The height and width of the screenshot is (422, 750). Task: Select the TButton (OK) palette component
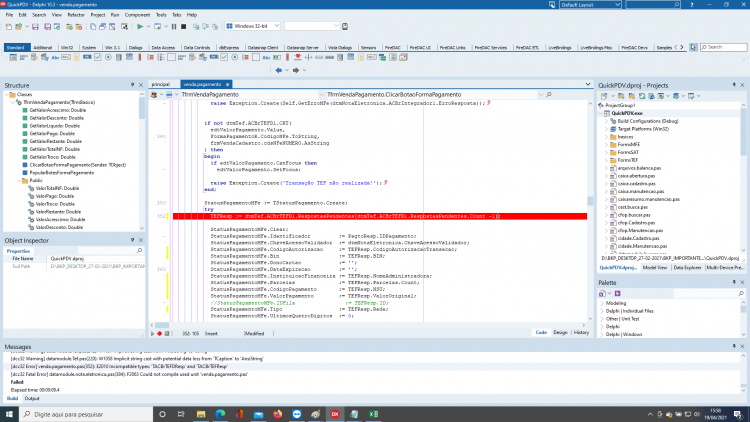[87, 57]
